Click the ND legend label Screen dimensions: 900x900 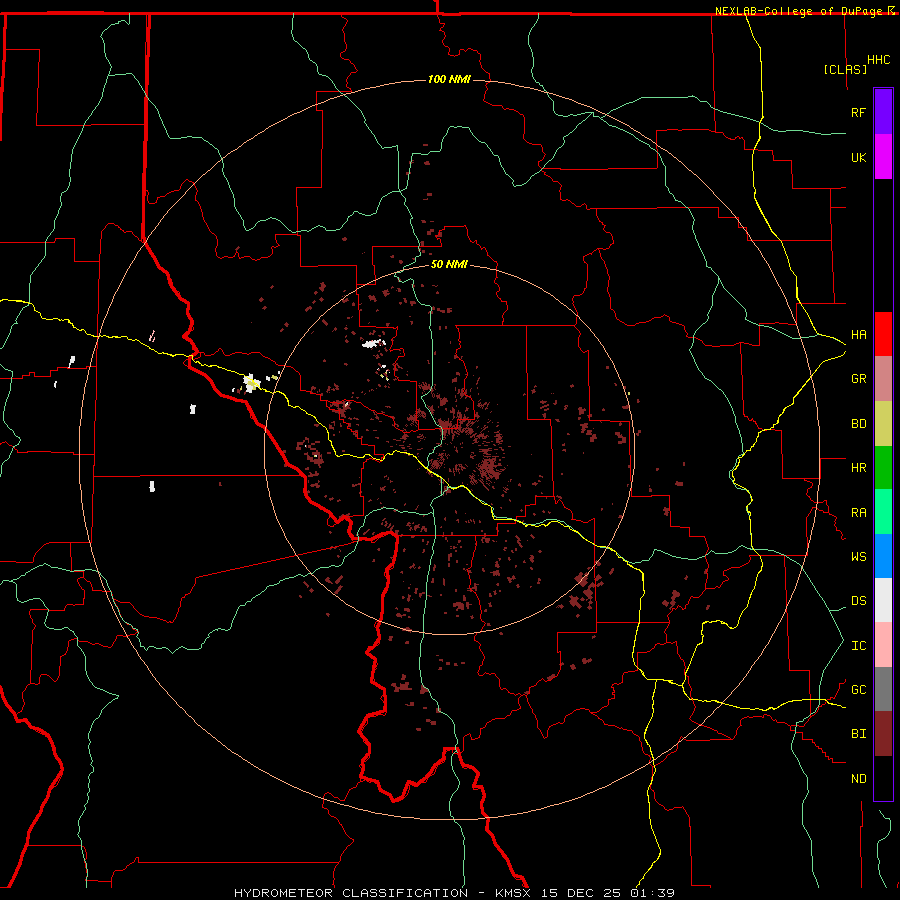pyautogui.click(x=858, y=779)
